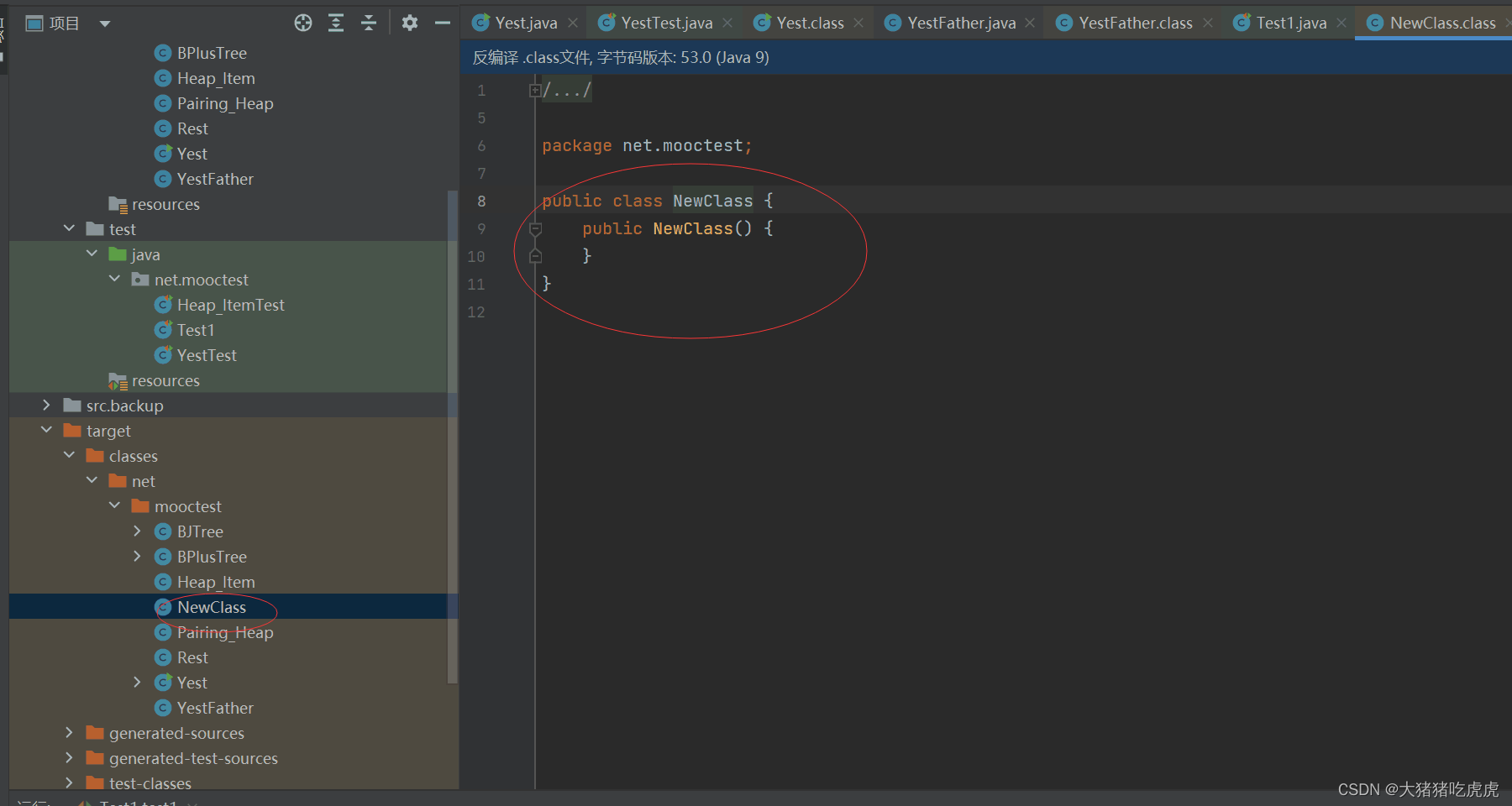Viewport: 1512px width, 806px height.
Task: Select YestFather under target mooctest
Action: click(x=215, y=708)
